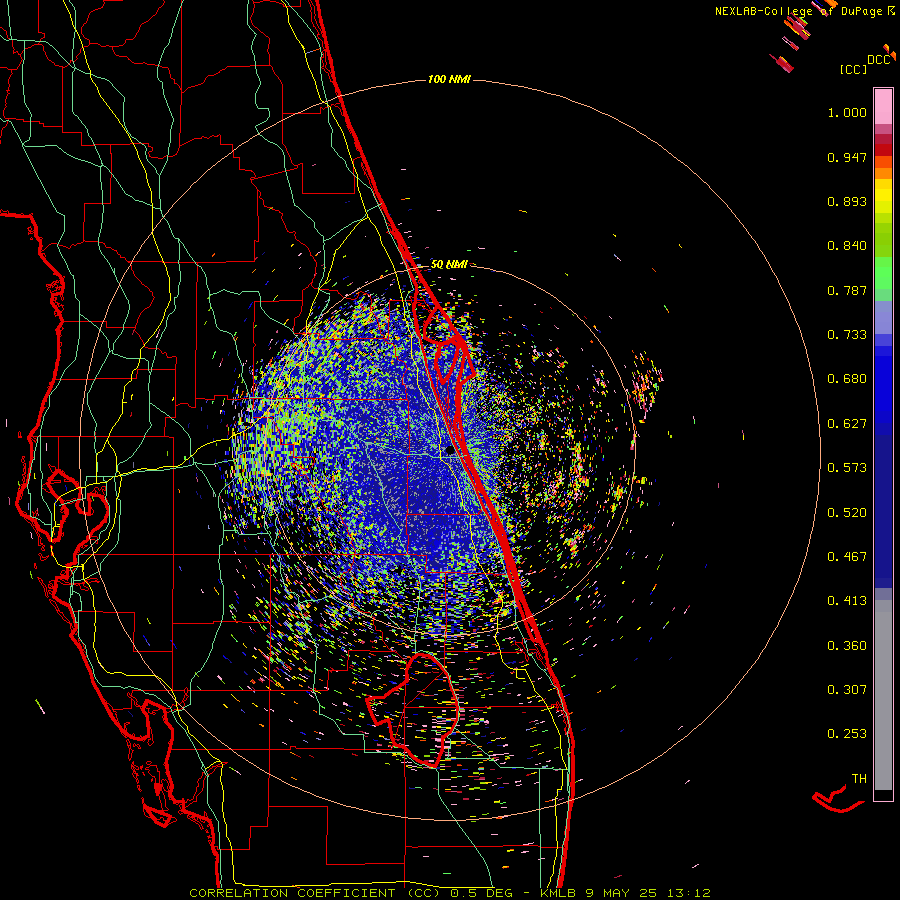Click the TH threshold label
The width and height of the screenshot is (900, 900).
pos(859,779)
